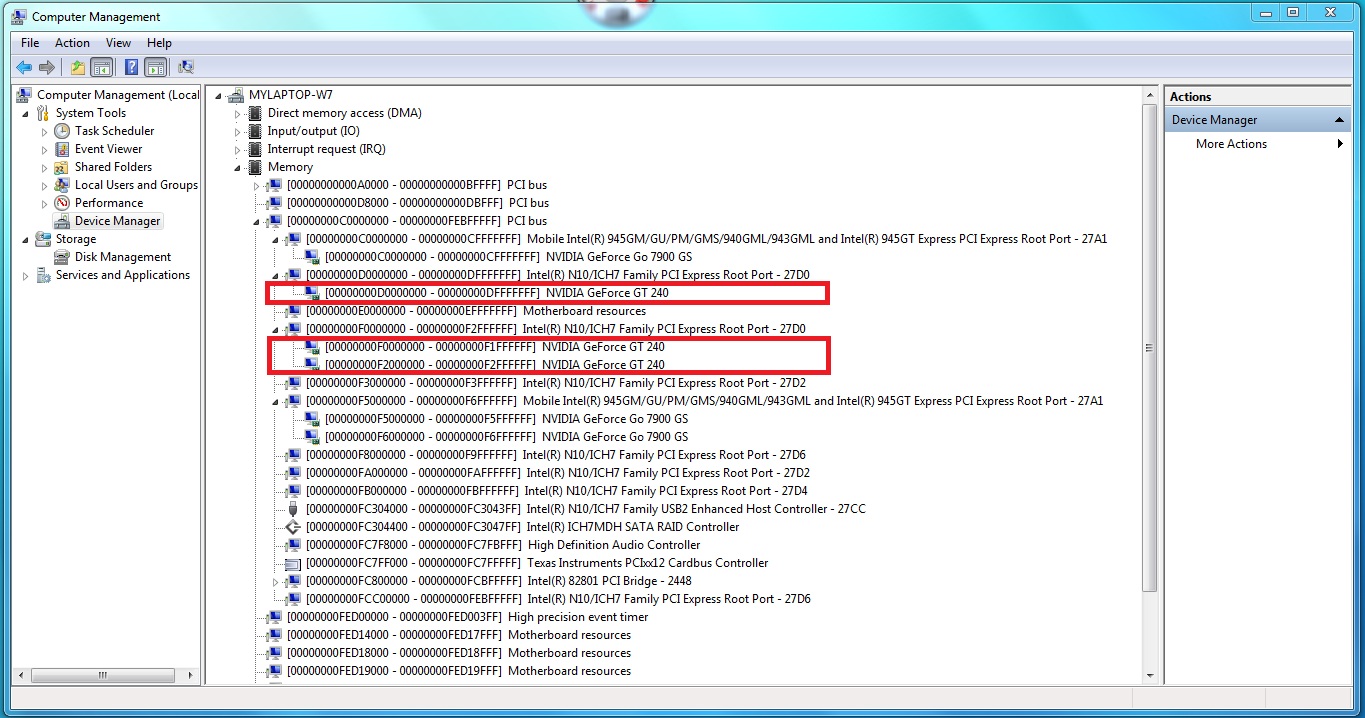Click USB2 Enhanced Host Controller plug icon
The height and width of the screenshot is (718, 1365).
293,509
